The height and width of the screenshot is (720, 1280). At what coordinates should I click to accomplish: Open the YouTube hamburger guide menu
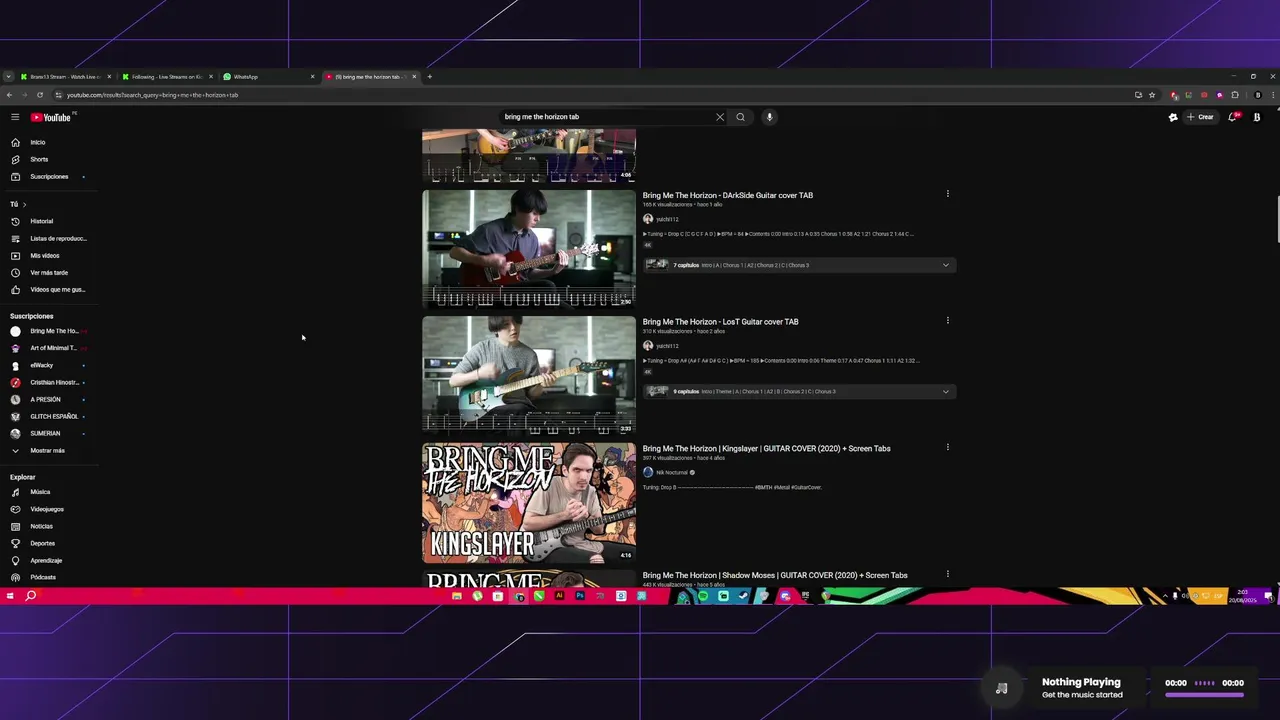point(15,117)
